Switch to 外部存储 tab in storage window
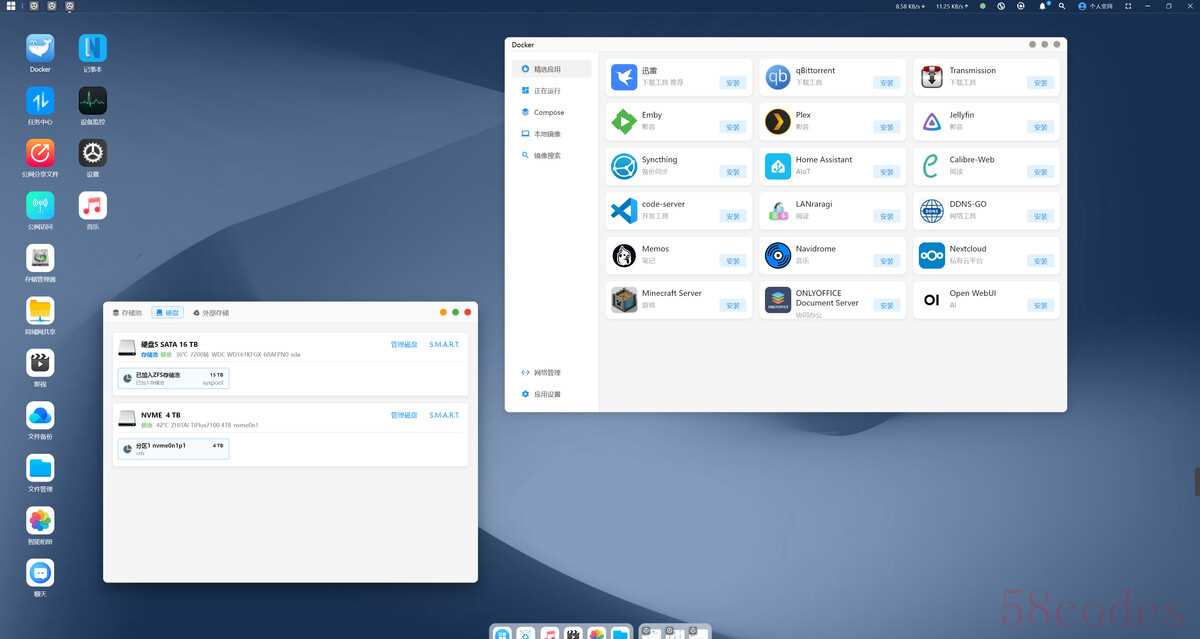The height and width of the screenshot is (639, 1200). click(x=211, y=313)
